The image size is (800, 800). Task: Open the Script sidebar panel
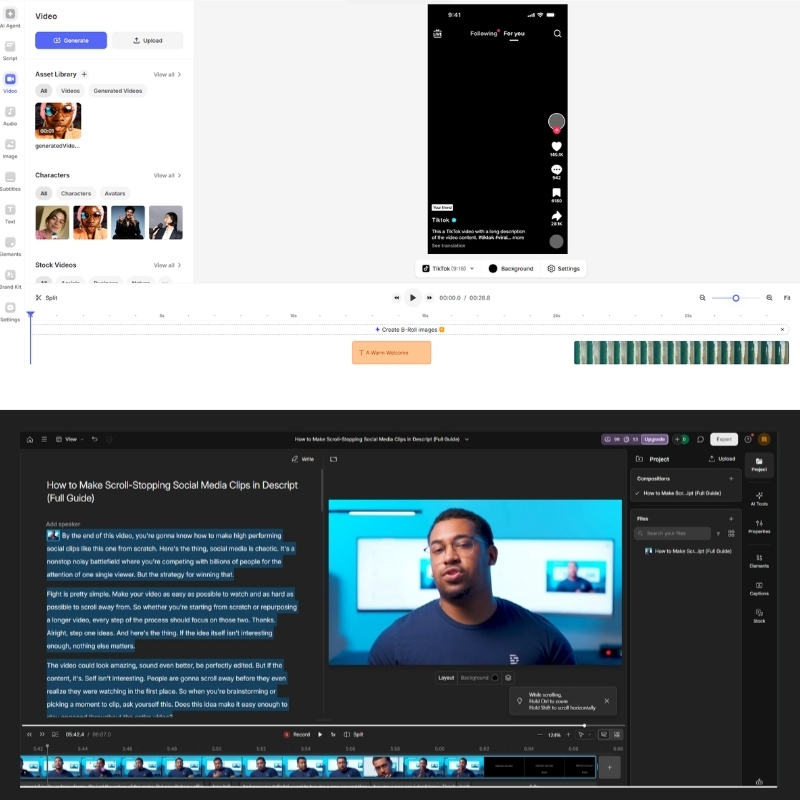click(10, 50)
